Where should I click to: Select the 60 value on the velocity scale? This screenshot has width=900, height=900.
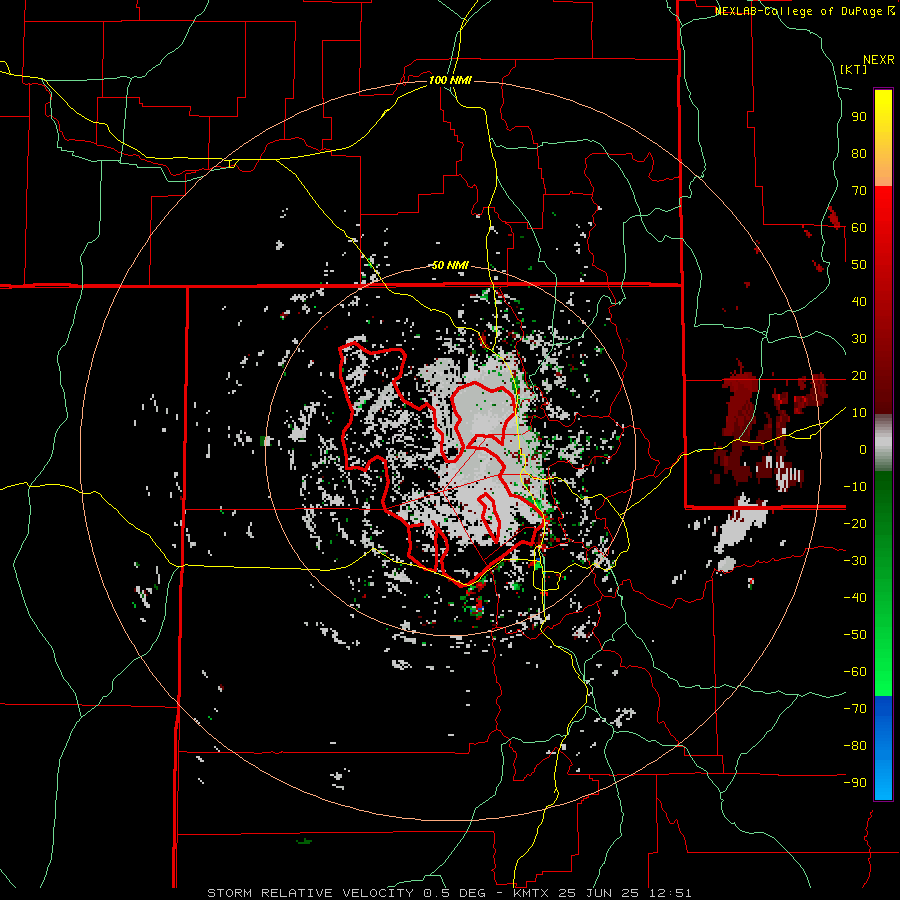[859, 227]
